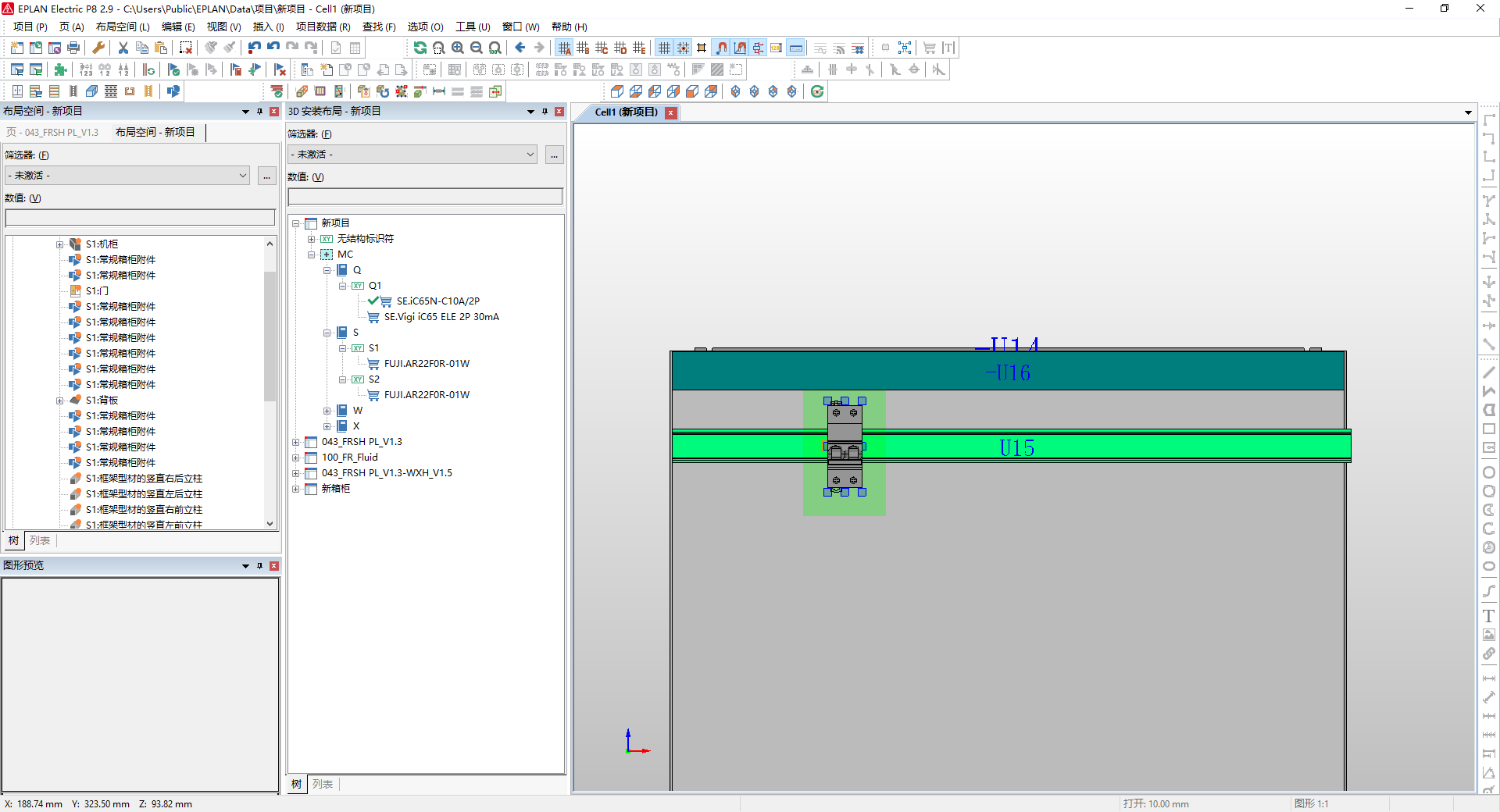Expand the 043_FRSH PL_V1.3 node

point(296,442)
